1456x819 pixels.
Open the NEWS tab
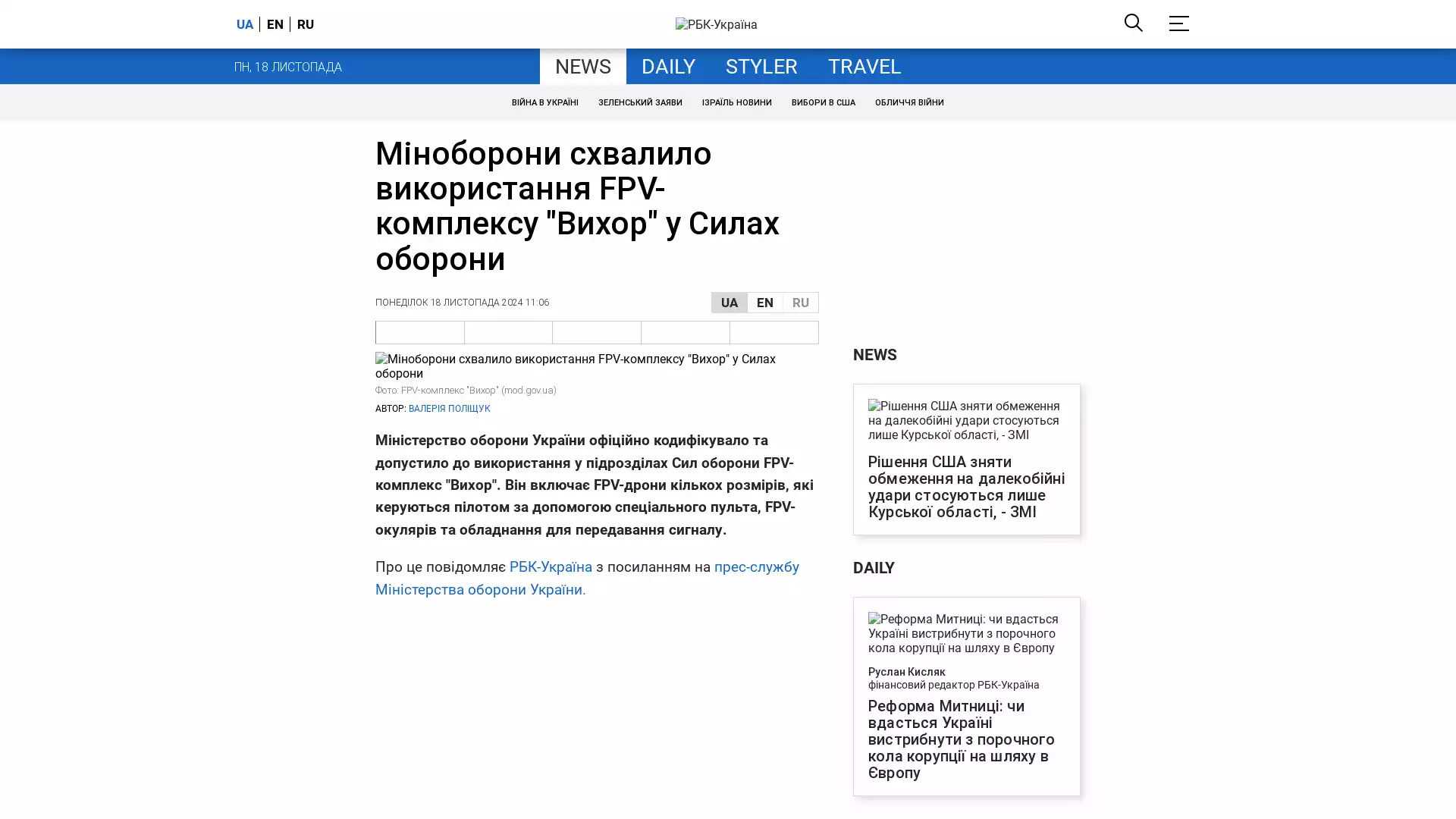[x=582, y=67]
